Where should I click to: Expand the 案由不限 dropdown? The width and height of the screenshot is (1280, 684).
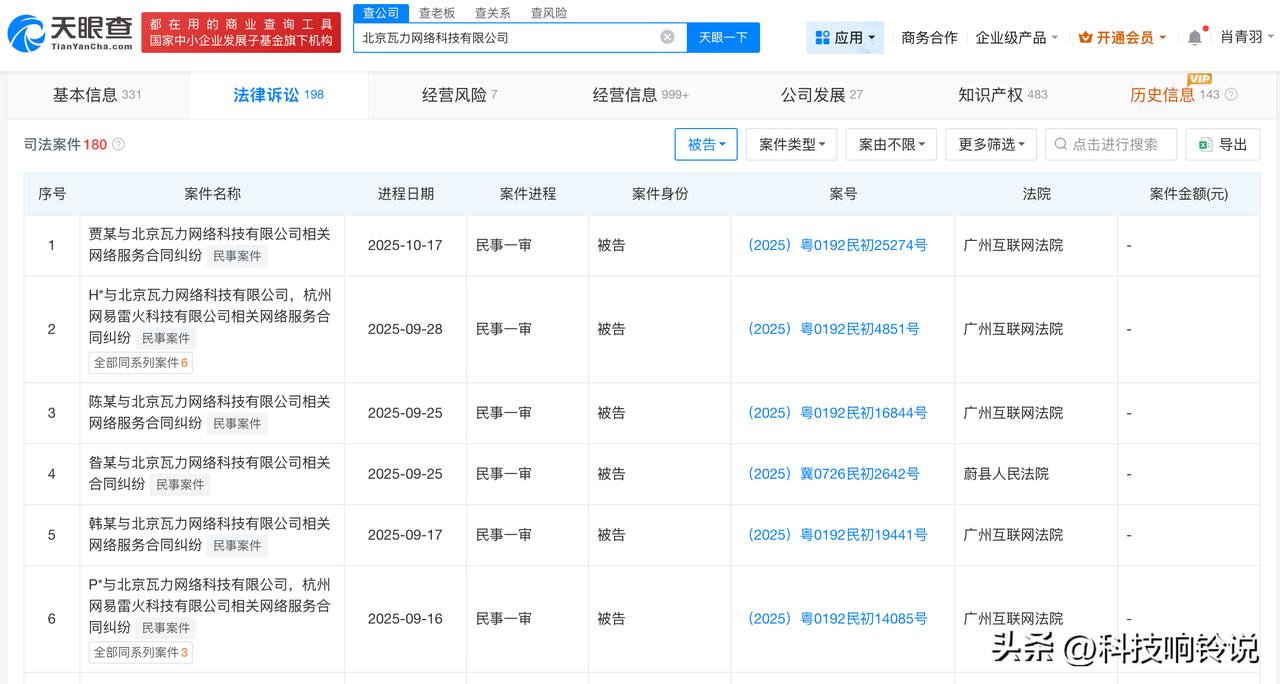(891, 145)
